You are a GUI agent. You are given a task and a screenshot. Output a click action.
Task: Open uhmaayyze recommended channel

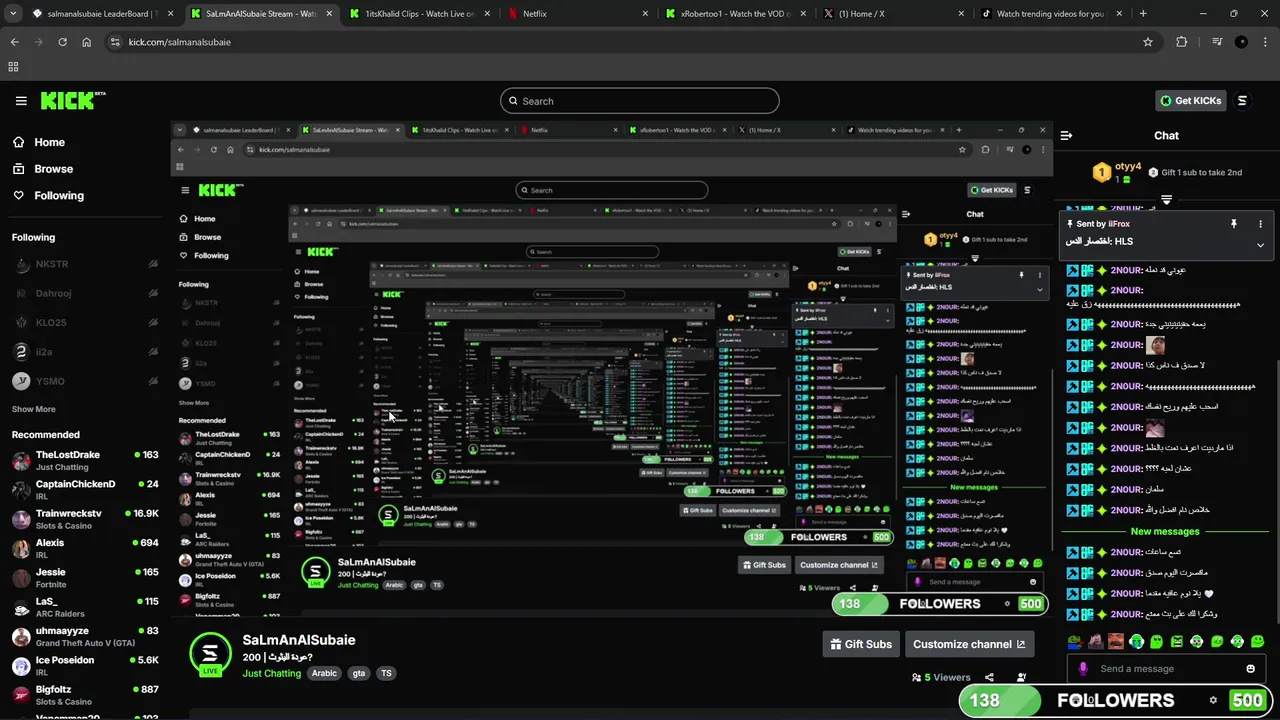[x=85, y=637]
